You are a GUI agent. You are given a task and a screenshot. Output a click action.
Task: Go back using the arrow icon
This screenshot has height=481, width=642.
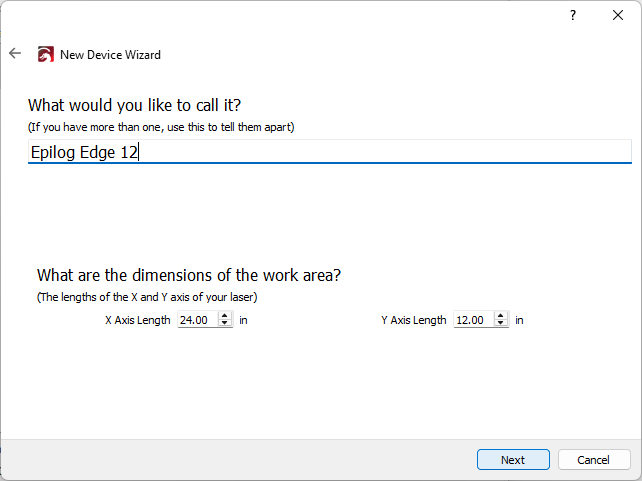tap(15, 54)
